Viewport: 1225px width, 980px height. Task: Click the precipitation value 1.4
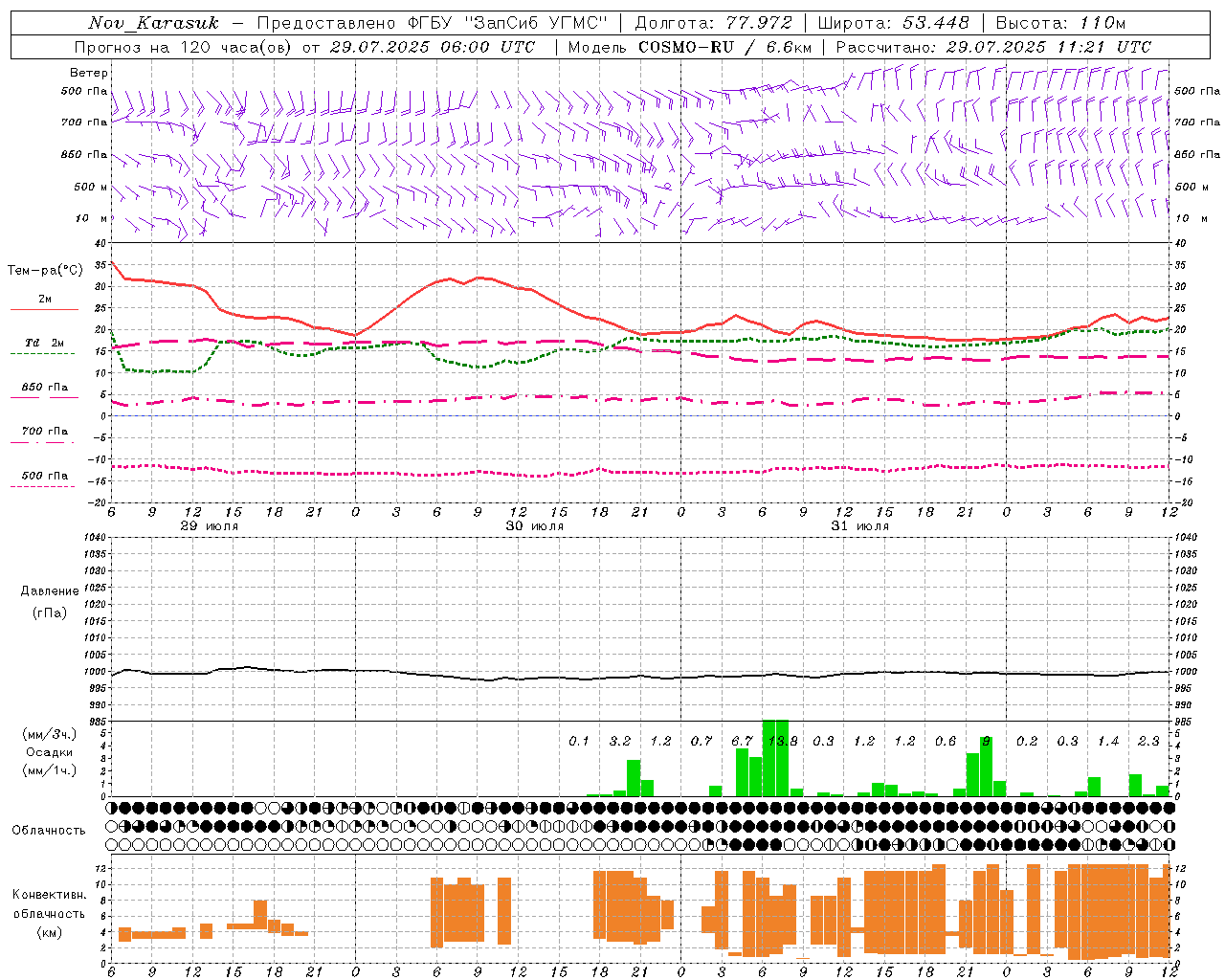[x=1108, y=742]
